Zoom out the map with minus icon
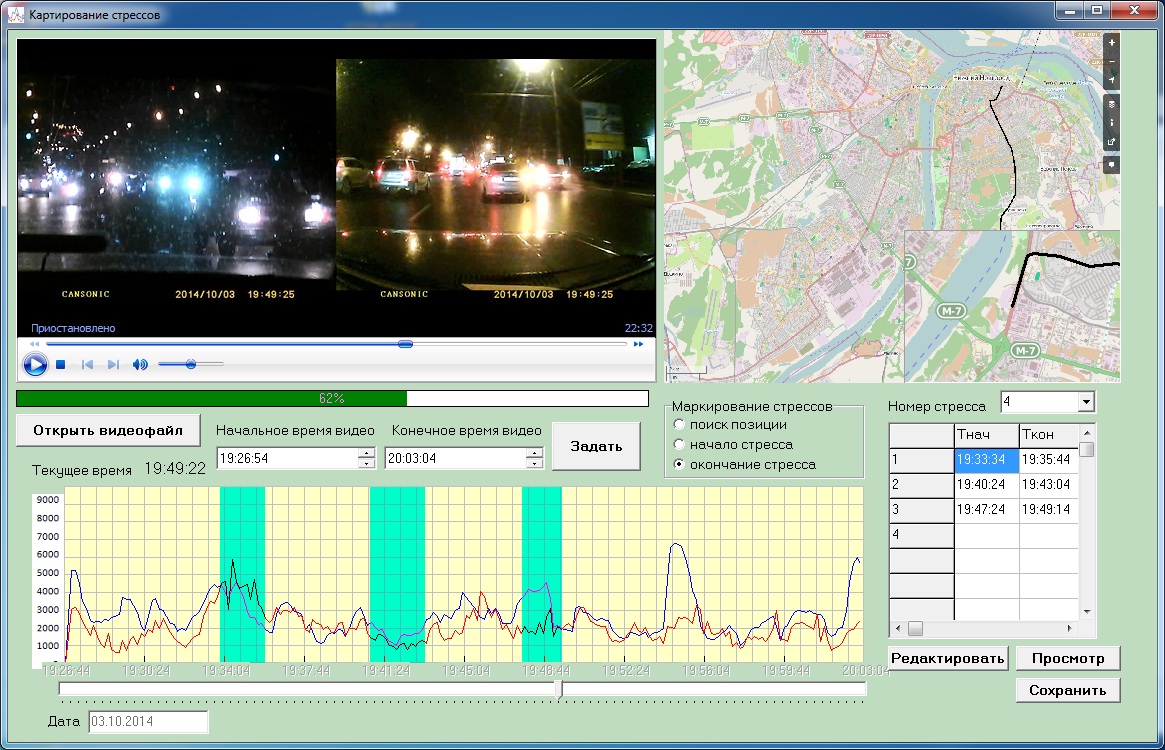Screen dimensions: 1165x750 1111,62
